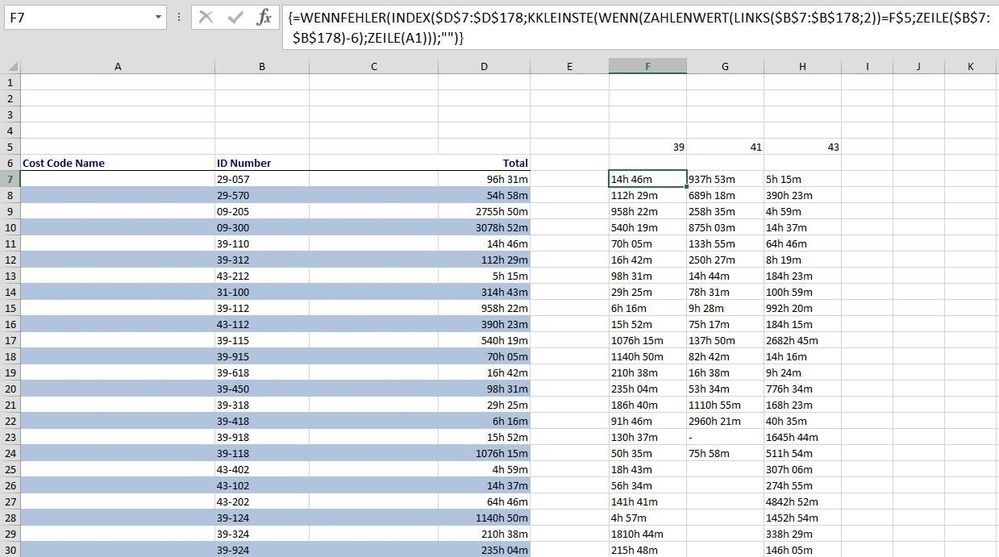Screen dimensions: 999x557
Task: Open the Insert Function fx dialog
Action: (264, 17)
